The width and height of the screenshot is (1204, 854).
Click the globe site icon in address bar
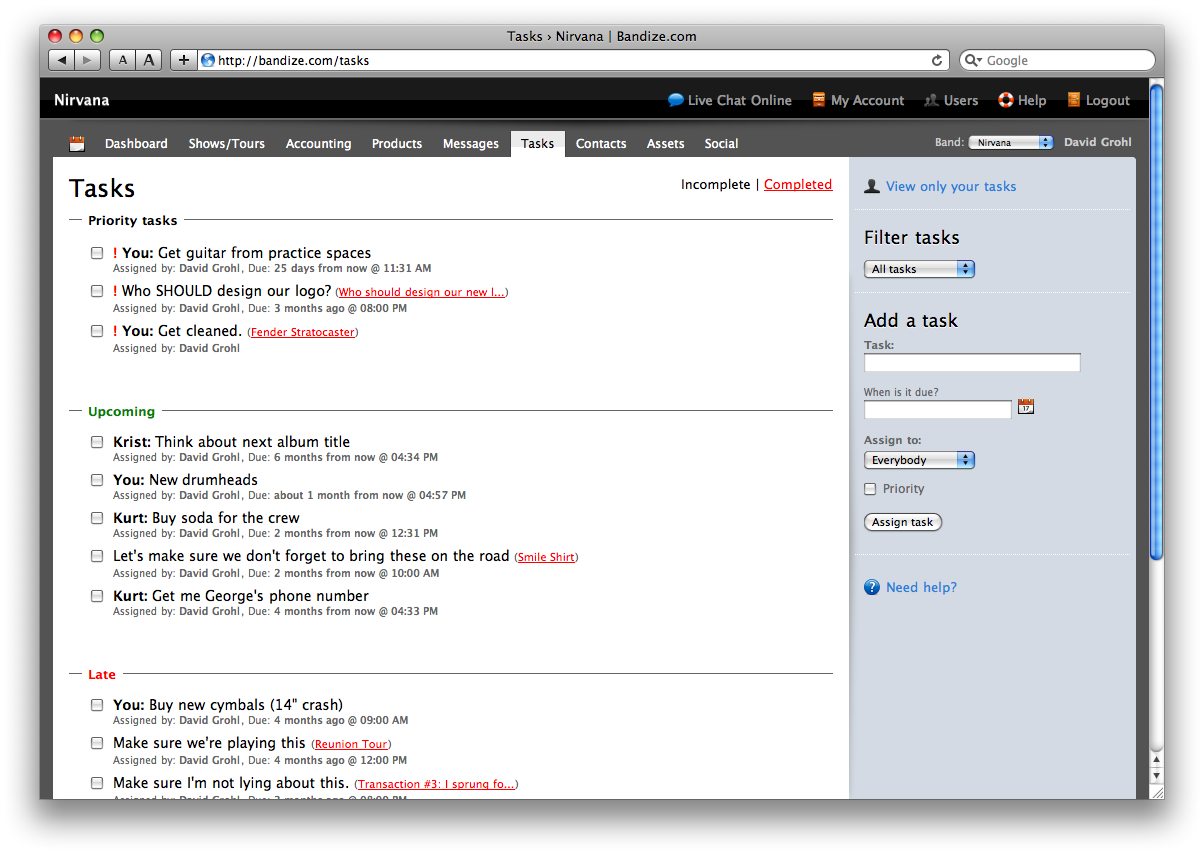(208, 60)
